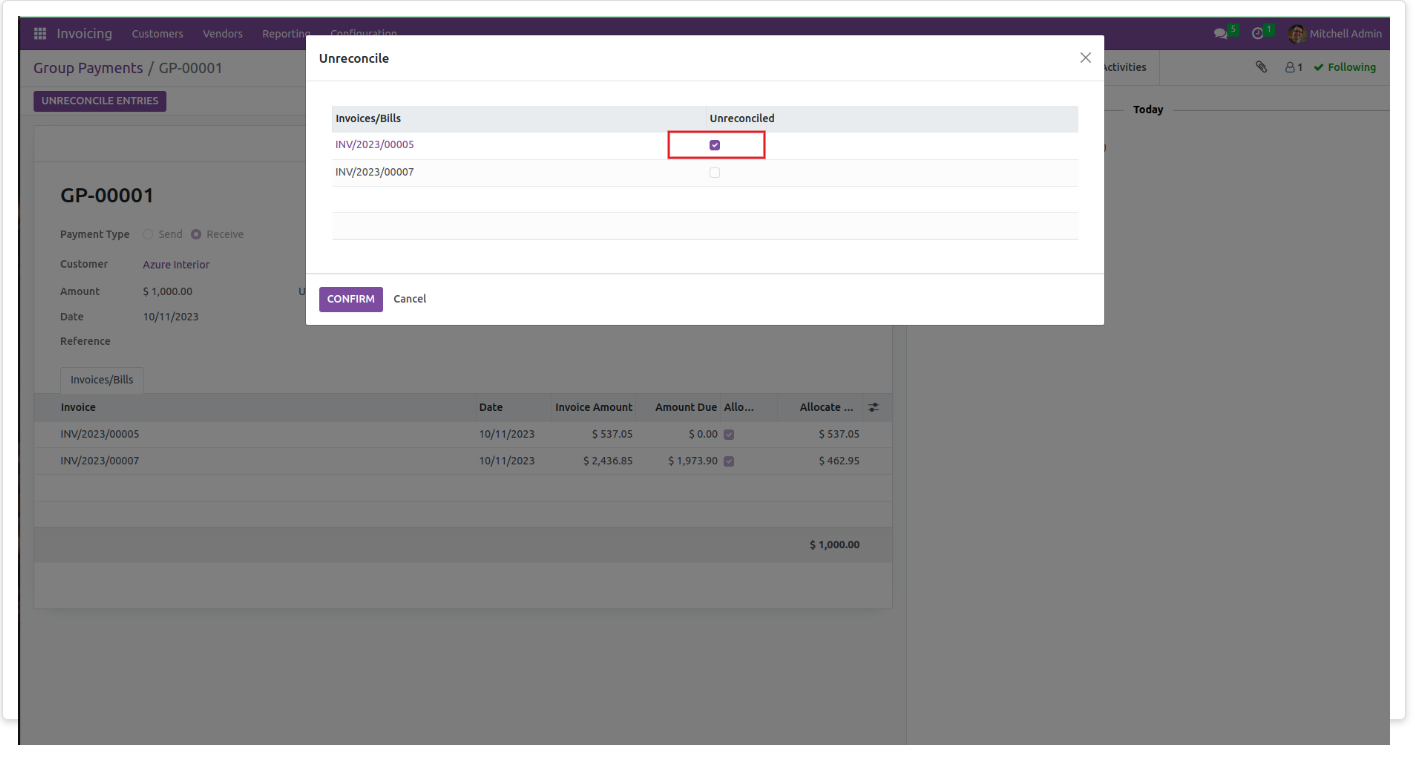Click the paperclip attachments icon
Screen dimensions: 1415x766
tap(1262, 67)
